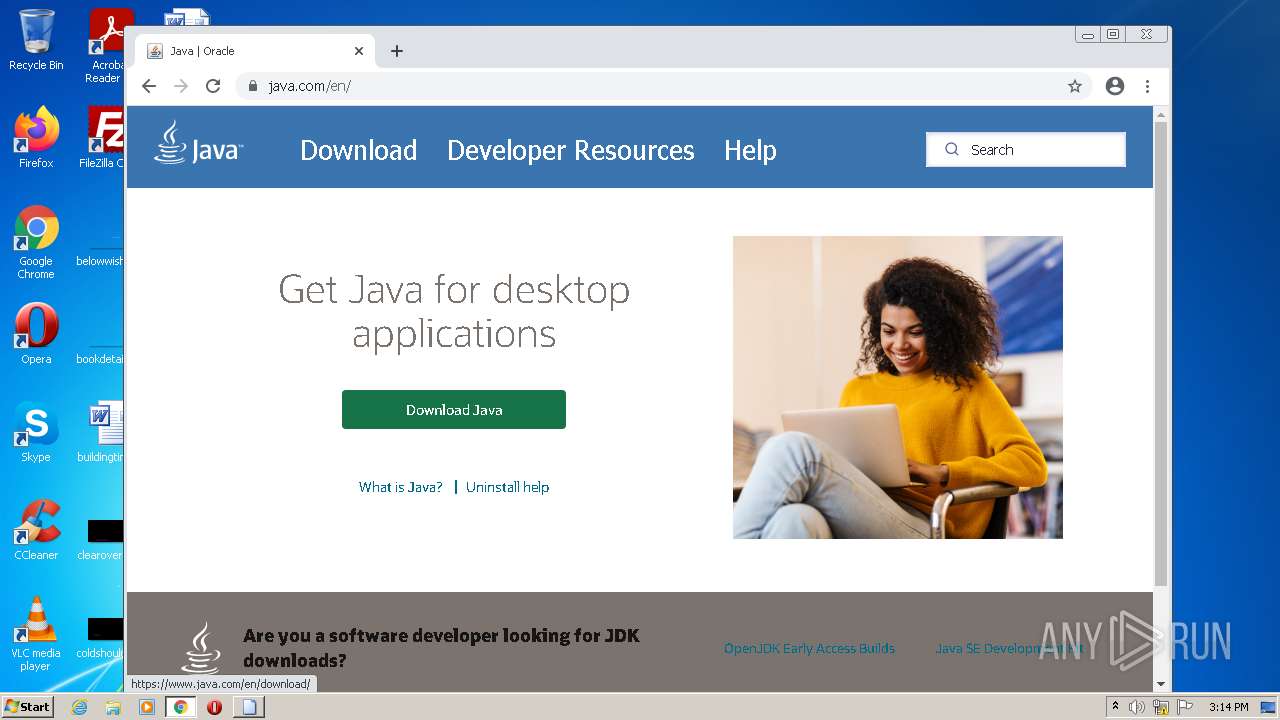Screen dimensions: 1280x720
Task: Open the CCleaner desktop shortcut
Action: pyautogui.click(x=36, y=530)
